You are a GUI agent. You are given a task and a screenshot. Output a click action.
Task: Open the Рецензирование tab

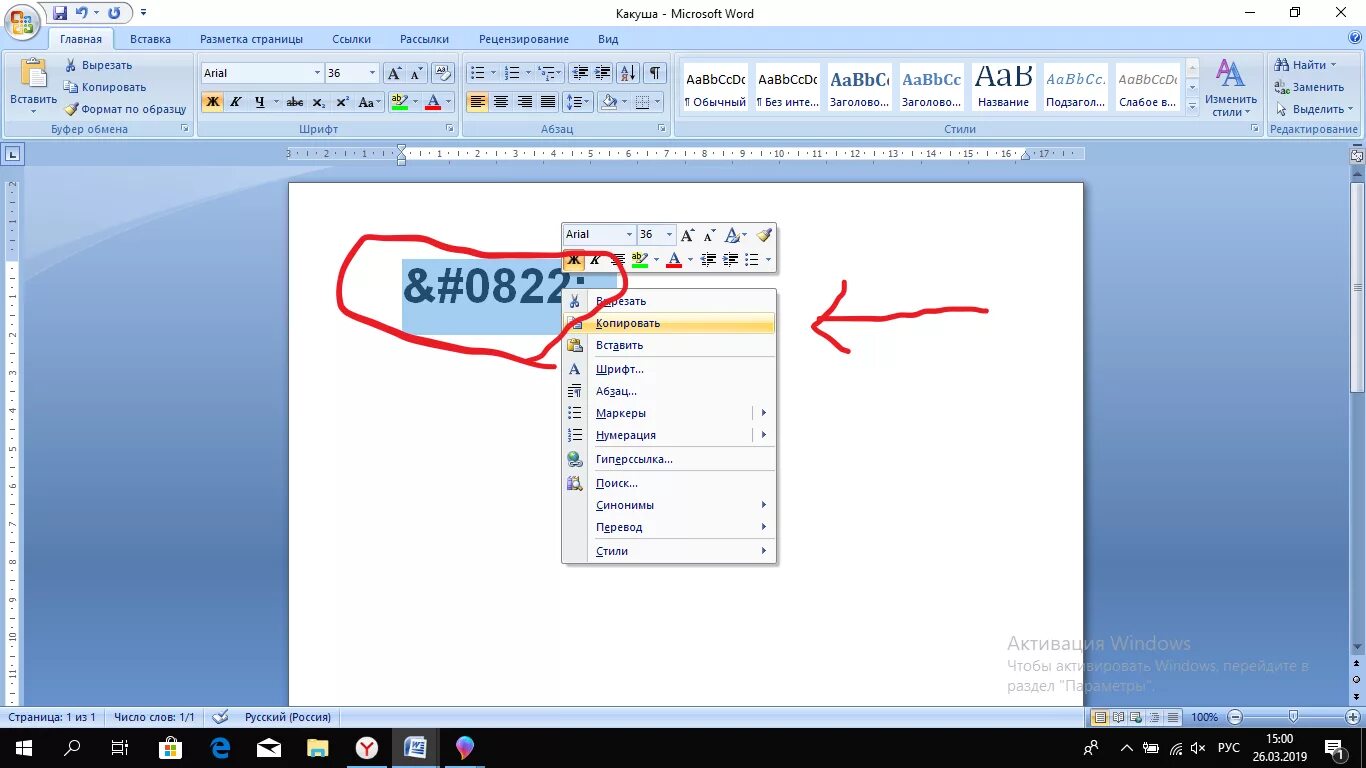(524, 39)
